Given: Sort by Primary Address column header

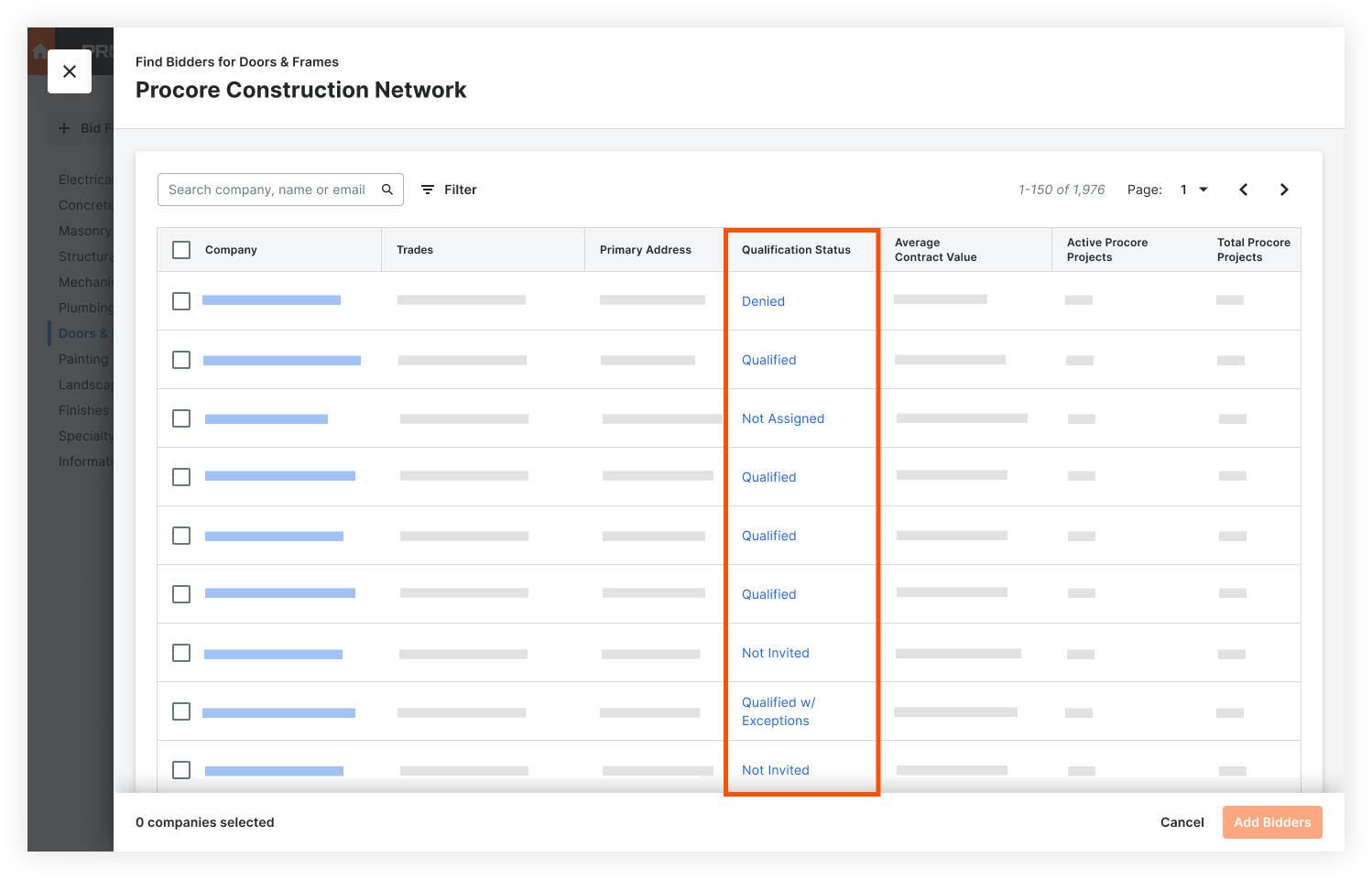Looking at the screenshot, I should [646, 250].
